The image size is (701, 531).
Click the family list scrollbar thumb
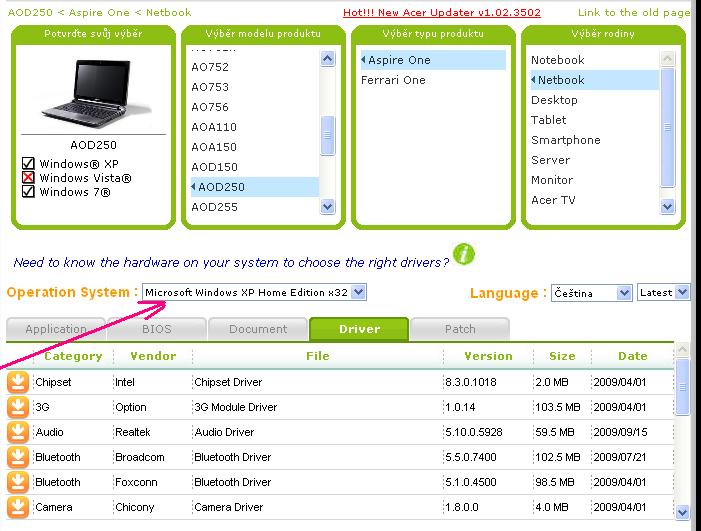click(x=667, y=127)
